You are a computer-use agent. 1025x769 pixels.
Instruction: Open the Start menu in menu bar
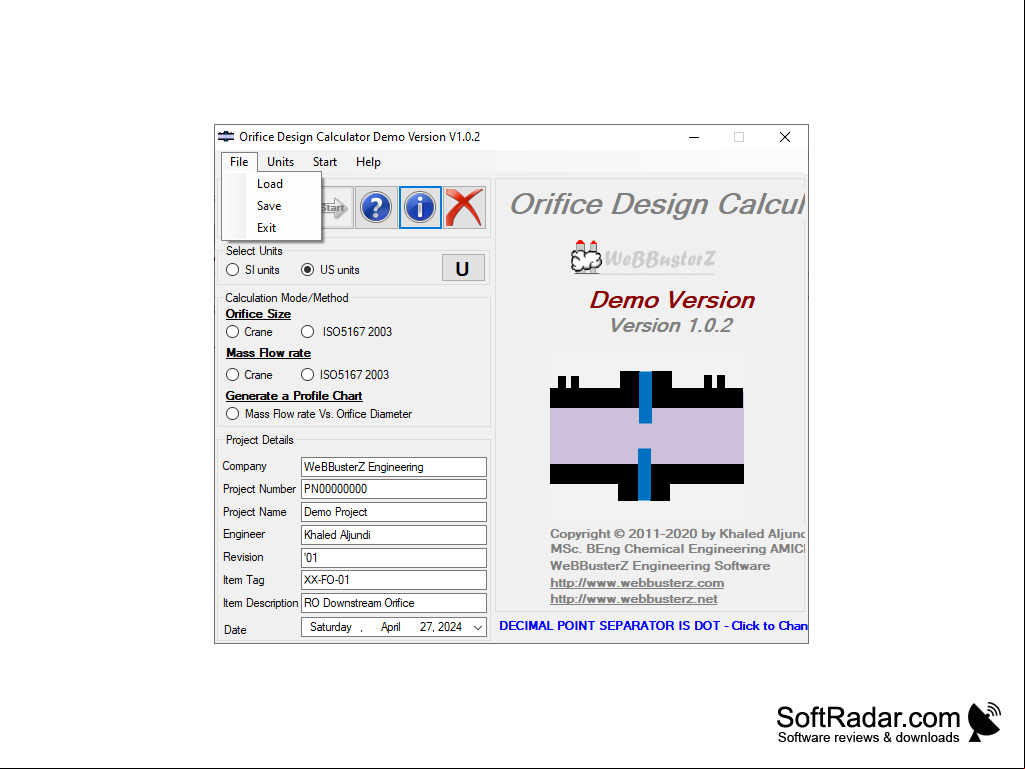click(x=325, y=162)
